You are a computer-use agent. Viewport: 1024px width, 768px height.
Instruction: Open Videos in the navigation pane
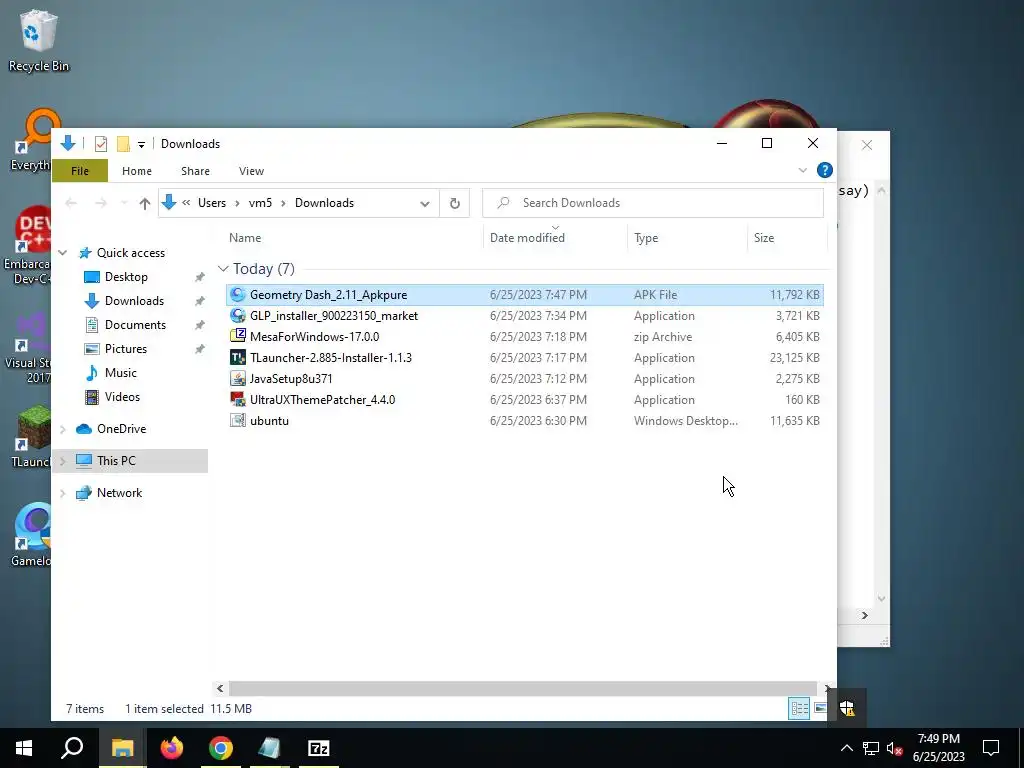click(122, 397)
